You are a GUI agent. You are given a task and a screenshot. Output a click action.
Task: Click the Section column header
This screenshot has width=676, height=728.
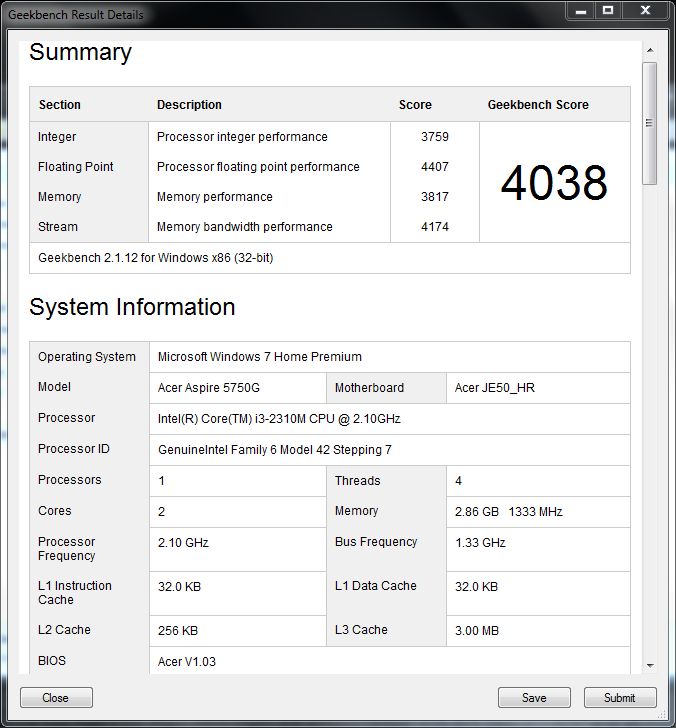[59, 104]
